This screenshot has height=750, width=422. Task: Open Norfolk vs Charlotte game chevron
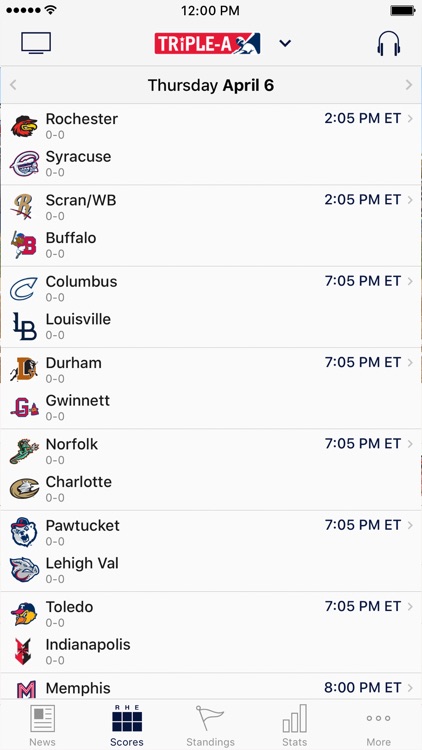pos(410,444)
